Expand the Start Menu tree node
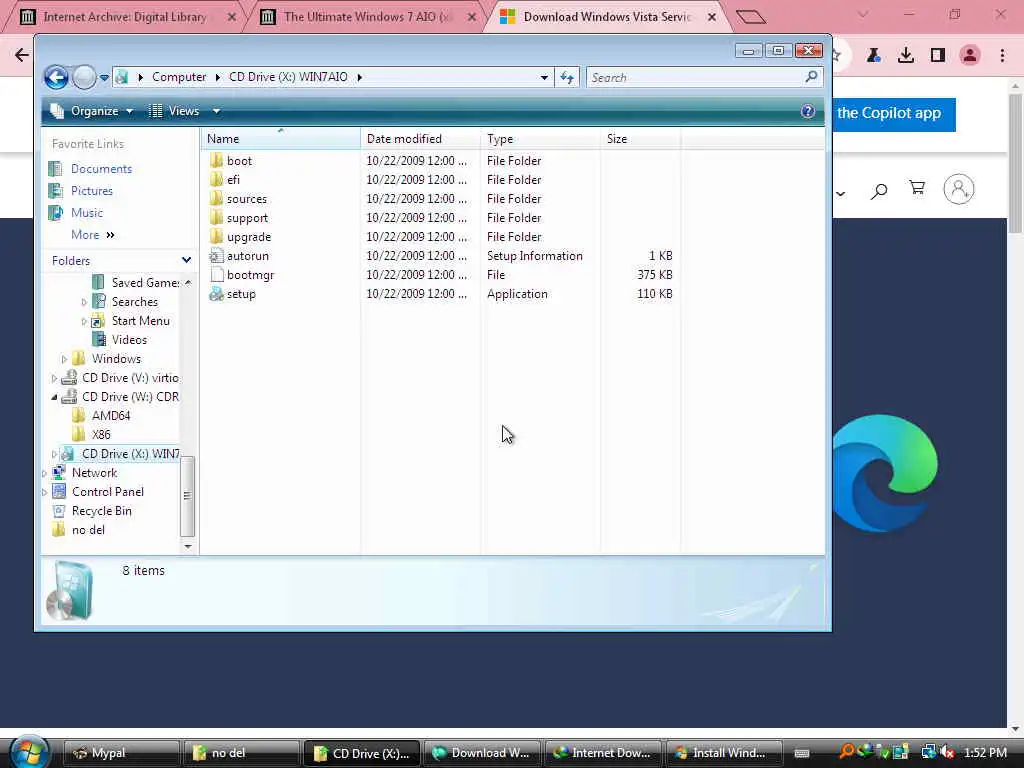The width and height of the screenshot is (1024, 768). (84, 321)
